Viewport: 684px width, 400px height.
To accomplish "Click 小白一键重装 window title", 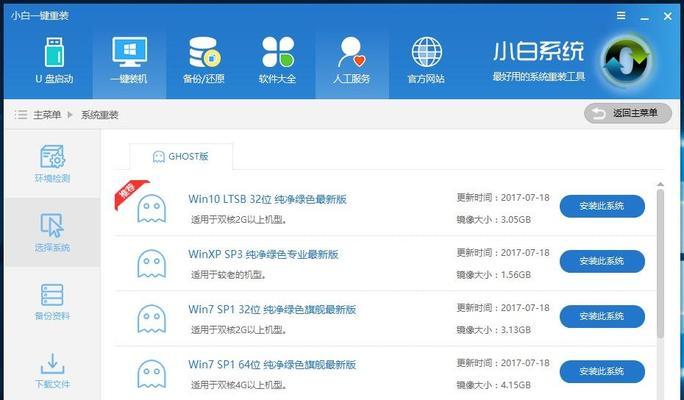I will click(x=40, y=16).
